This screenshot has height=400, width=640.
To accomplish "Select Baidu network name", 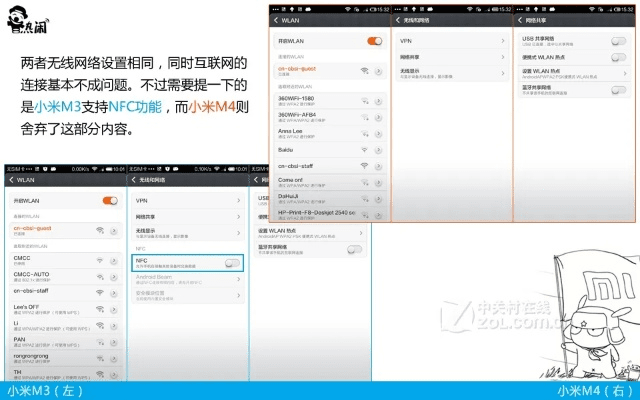I will click(x=285, y=150).
